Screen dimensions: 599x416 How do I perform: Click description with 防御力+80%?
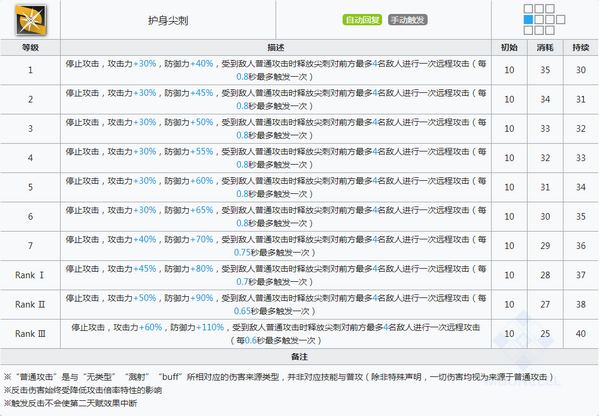(x=275, y=275)
